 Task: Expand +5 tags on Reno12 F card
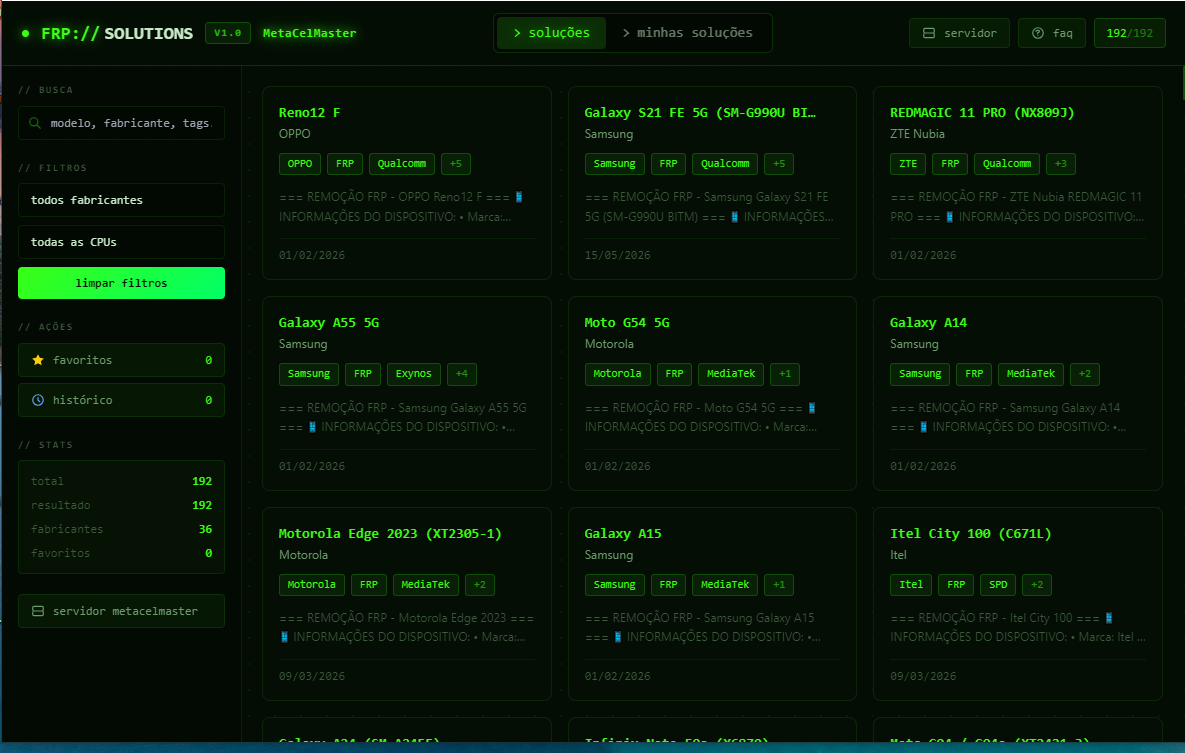(x=456, y=163)
